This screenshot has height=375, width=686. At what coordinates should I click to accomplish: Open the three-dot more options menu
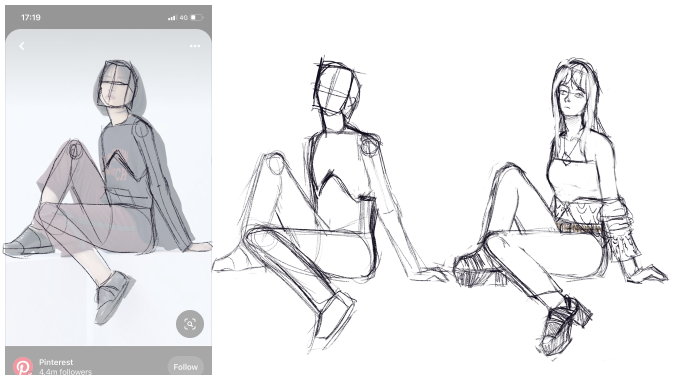pos(195,46)
